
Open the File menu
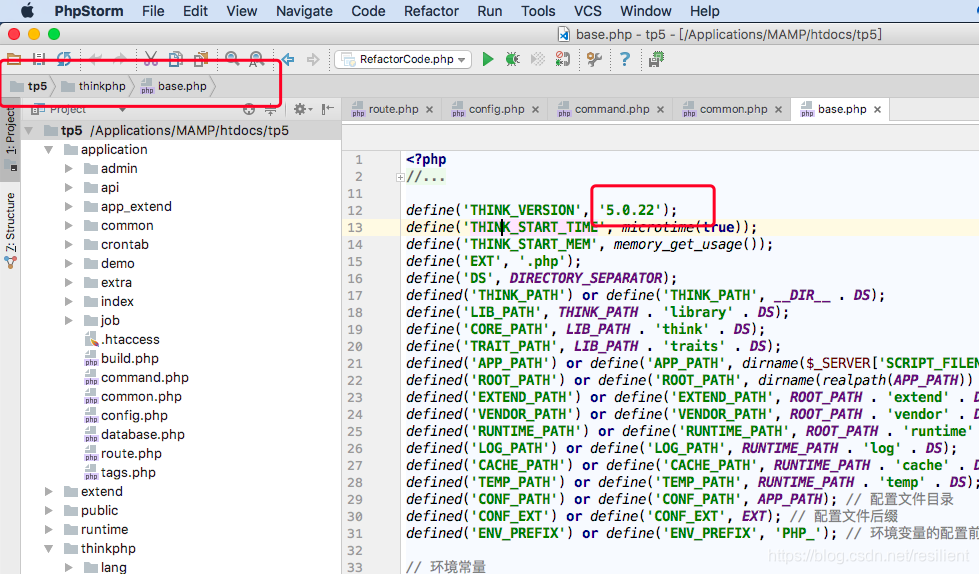click(153, 11)
